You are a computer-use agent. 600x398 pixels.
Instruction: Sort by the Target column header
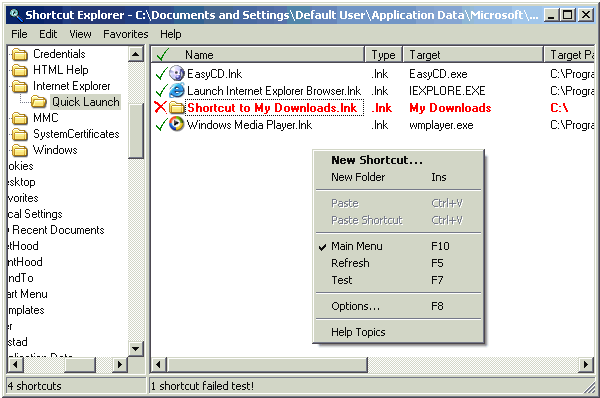(x=473, y=55)
